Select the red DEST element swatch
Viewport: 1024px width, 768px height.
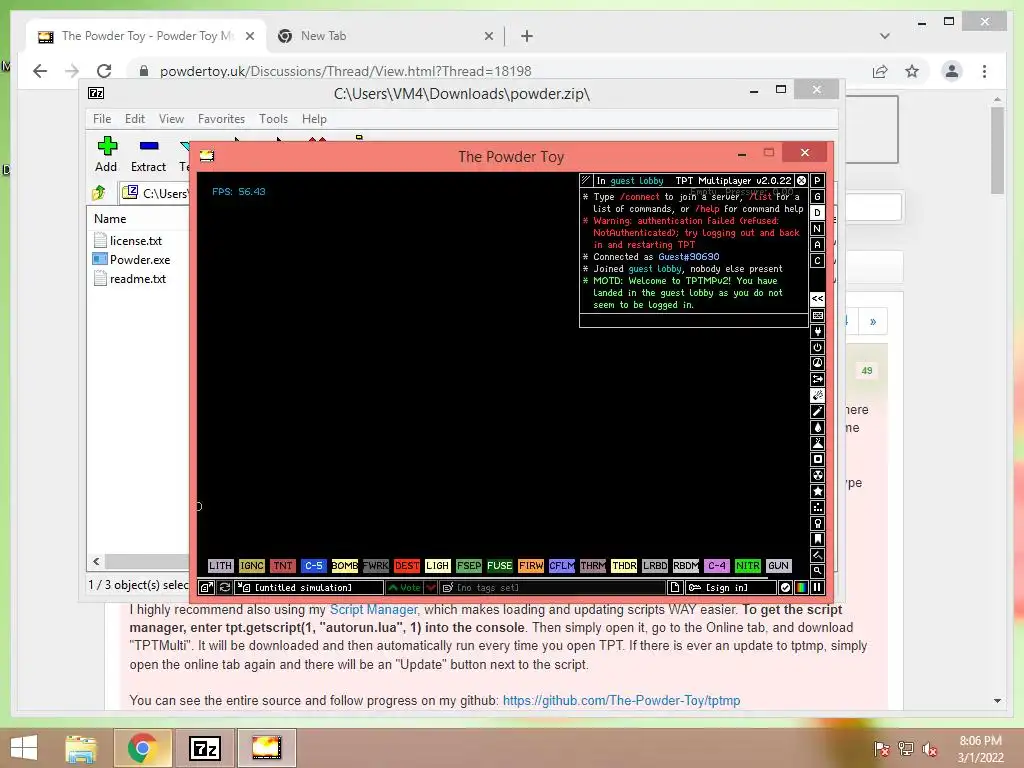click(407, 566)
